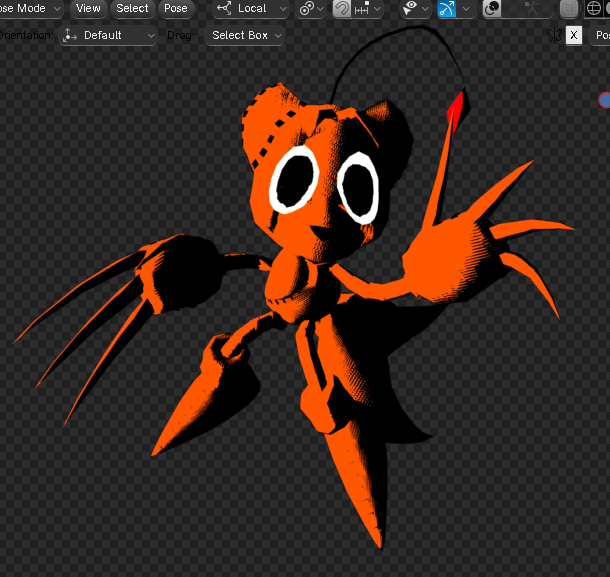This screenshot has height=577, width=610.
Task: Expand the arrow beside the figure icon
Action: point(547,8)
